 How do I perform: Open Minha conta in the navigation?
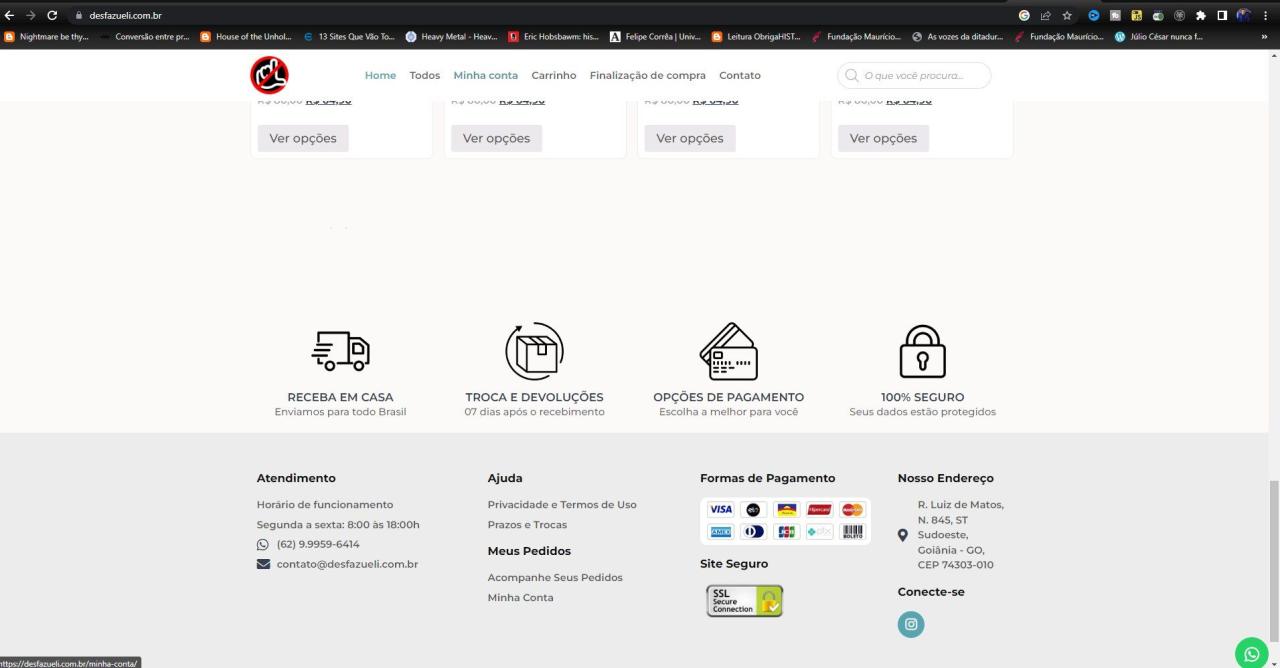coord(485,76)
